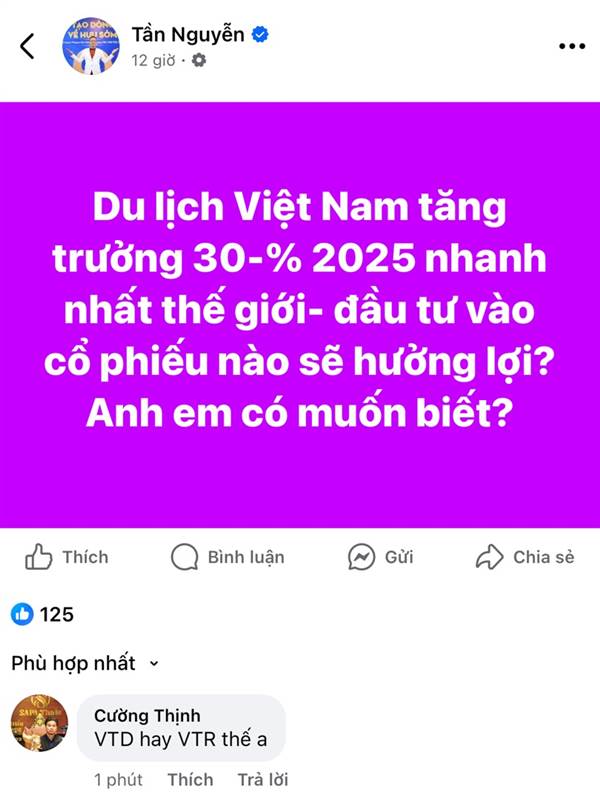Tap the Messenger Gửi icon
Viewport: 600px width, 800px height.
361,557
